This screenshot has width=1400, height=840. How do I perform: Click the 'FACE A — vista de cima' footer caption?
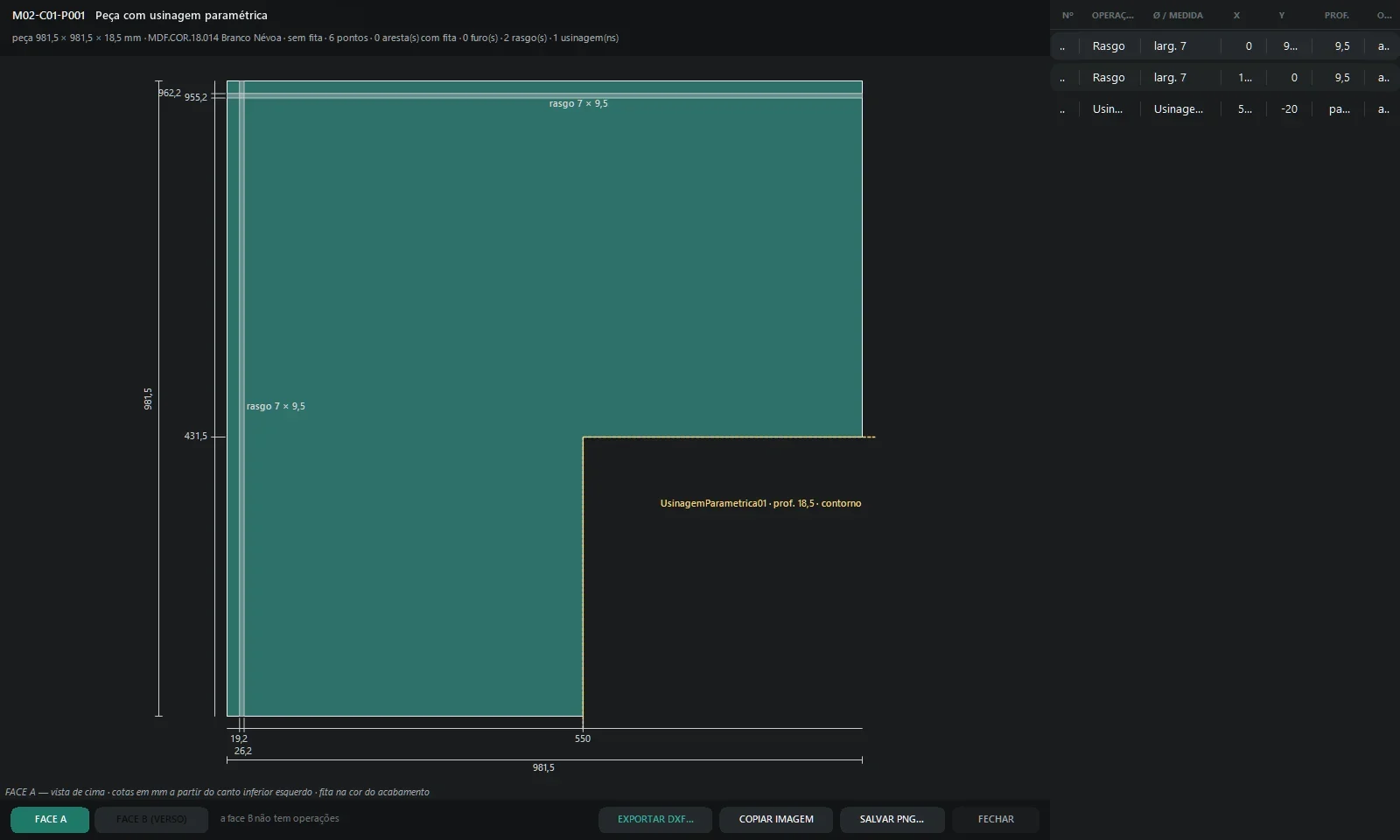click(217, 793)
